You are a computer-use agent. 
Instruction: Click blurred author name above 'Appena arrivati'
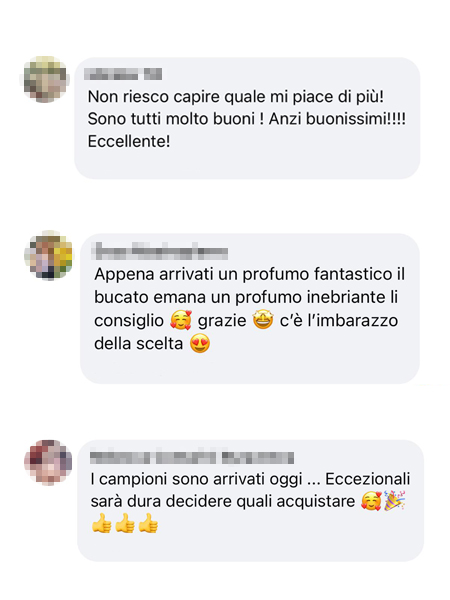pyautogui.click(x=161, y=251)
